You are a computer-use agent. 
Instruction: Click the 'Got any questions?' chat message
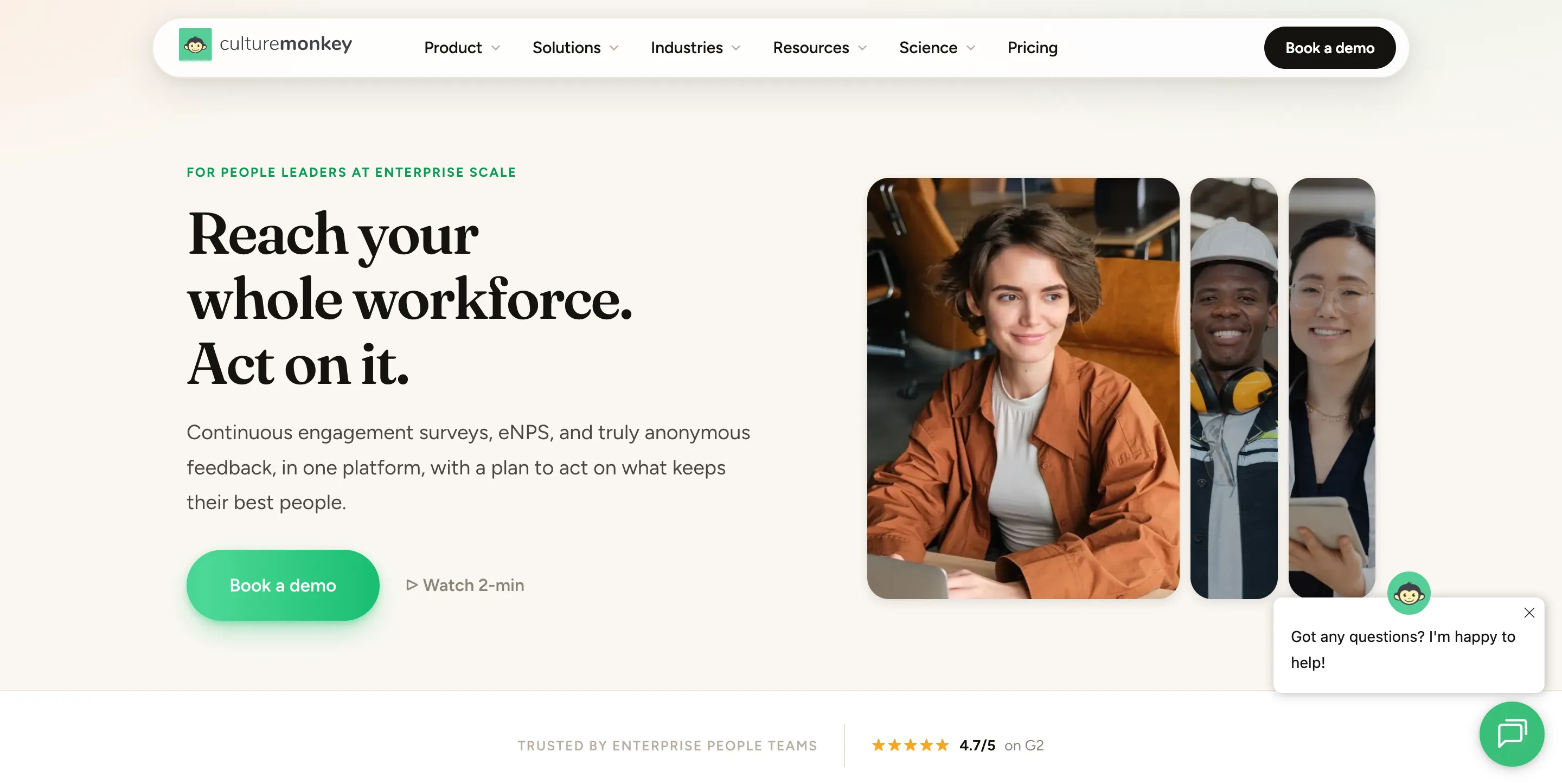pos(1403,650)
